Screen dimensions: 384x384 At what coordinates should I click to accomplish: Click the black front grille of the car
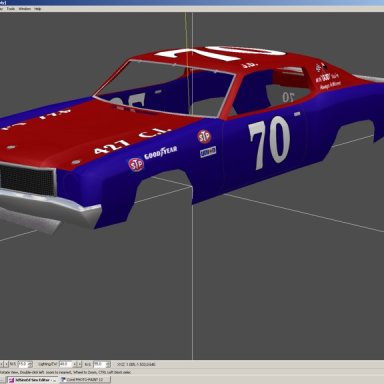27,180
